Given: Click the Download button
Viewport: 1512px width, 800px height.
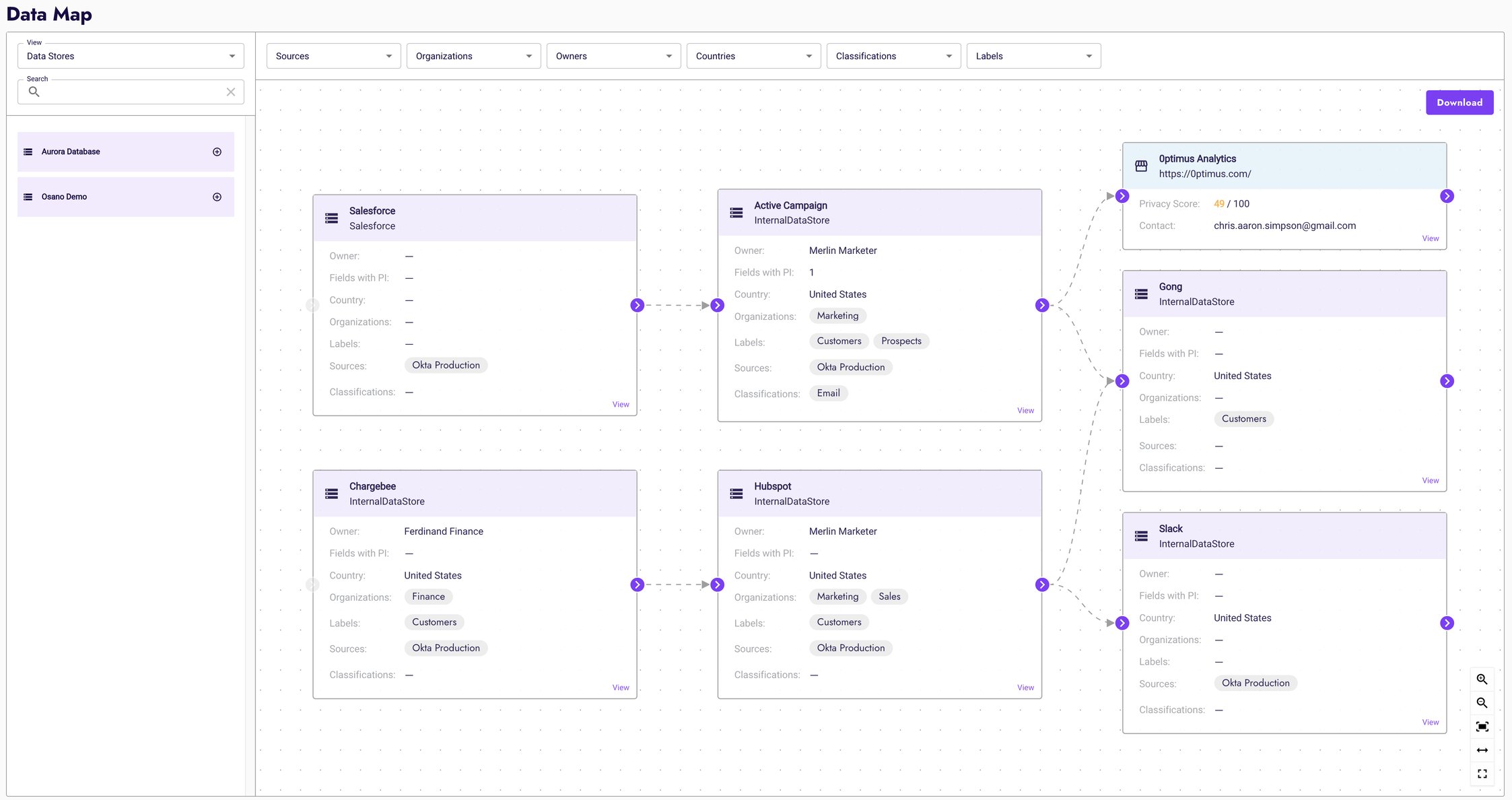Looking at the screenshot, I should (1459, 102).
